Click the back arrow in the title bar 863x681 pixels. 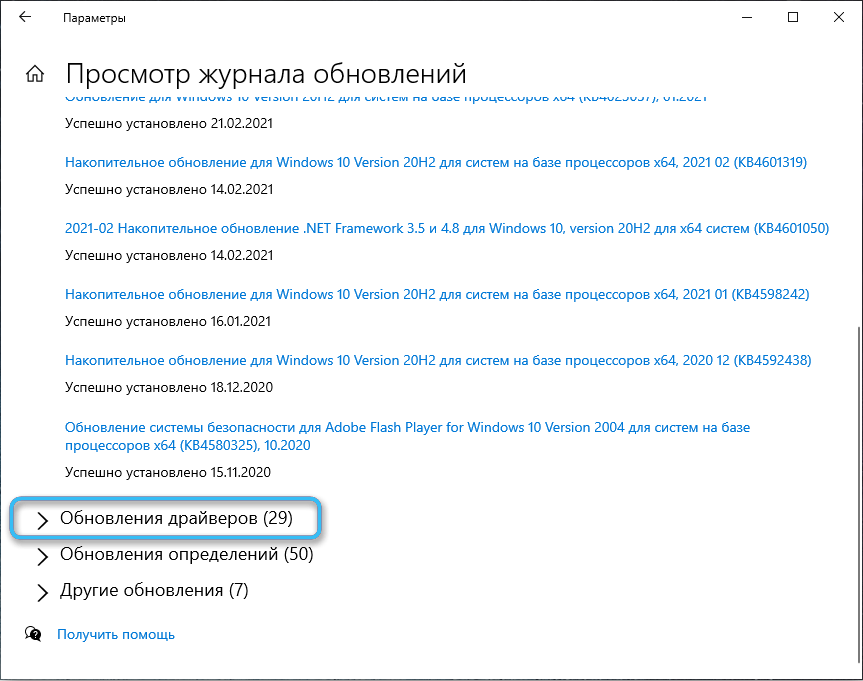(x=25, y=18)
